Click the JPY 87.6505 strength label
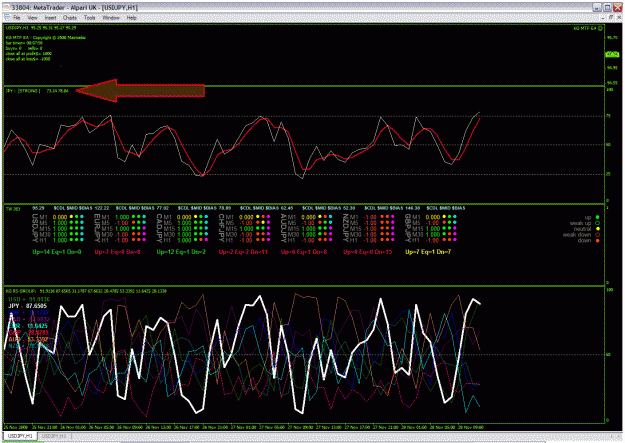 pyautogui.click(x=28, y=306)
